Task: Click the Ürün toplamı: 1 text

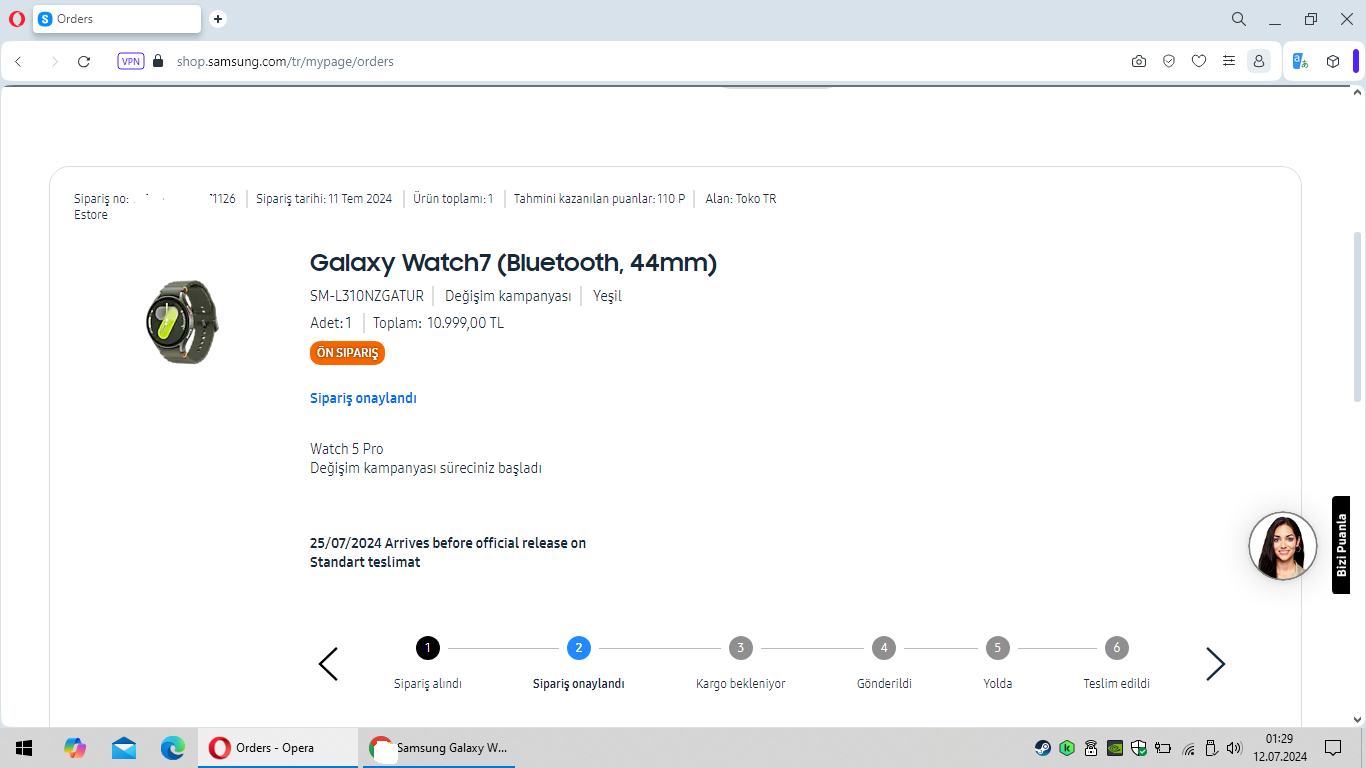Action: point(453,199)
